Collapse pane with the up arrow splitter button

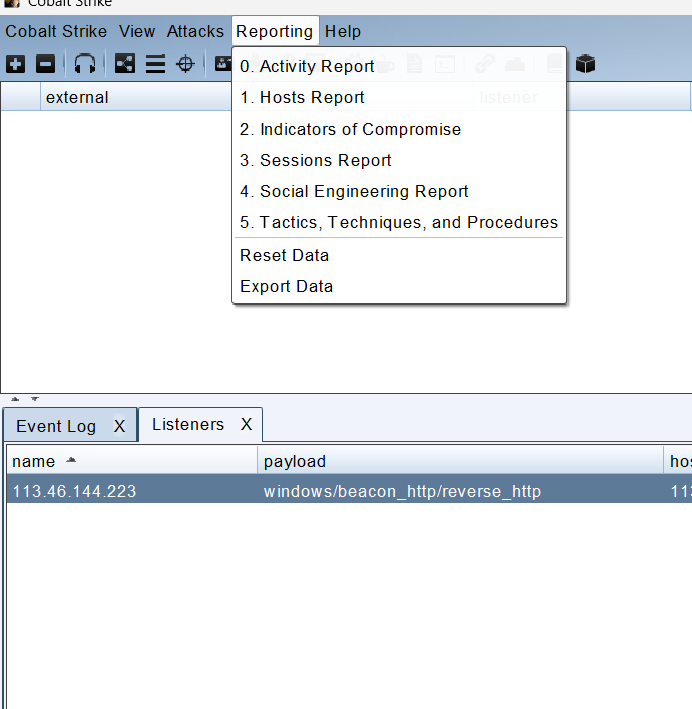pos(15,399)
